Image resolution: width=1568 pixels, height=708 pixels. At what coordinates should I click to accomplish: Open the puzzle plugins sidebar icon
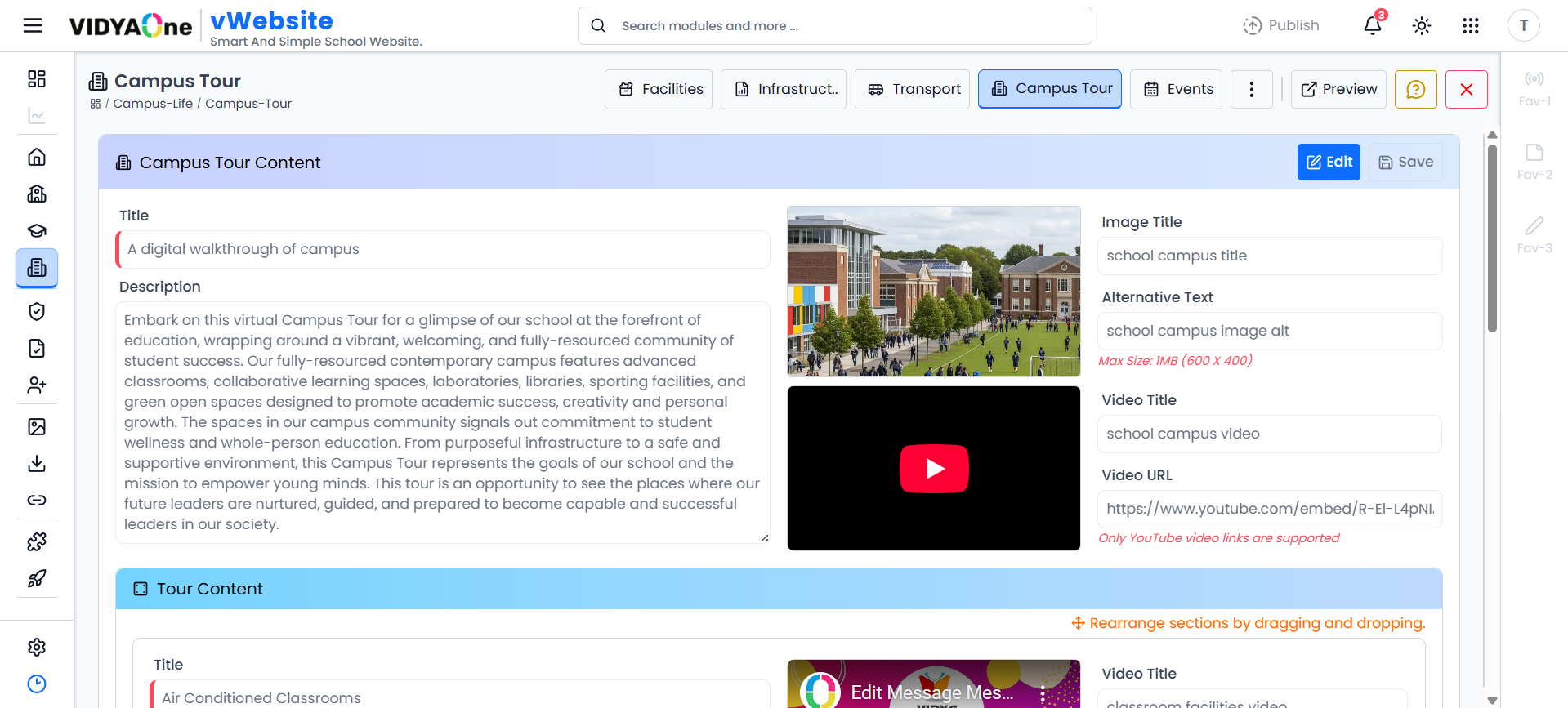37,541
